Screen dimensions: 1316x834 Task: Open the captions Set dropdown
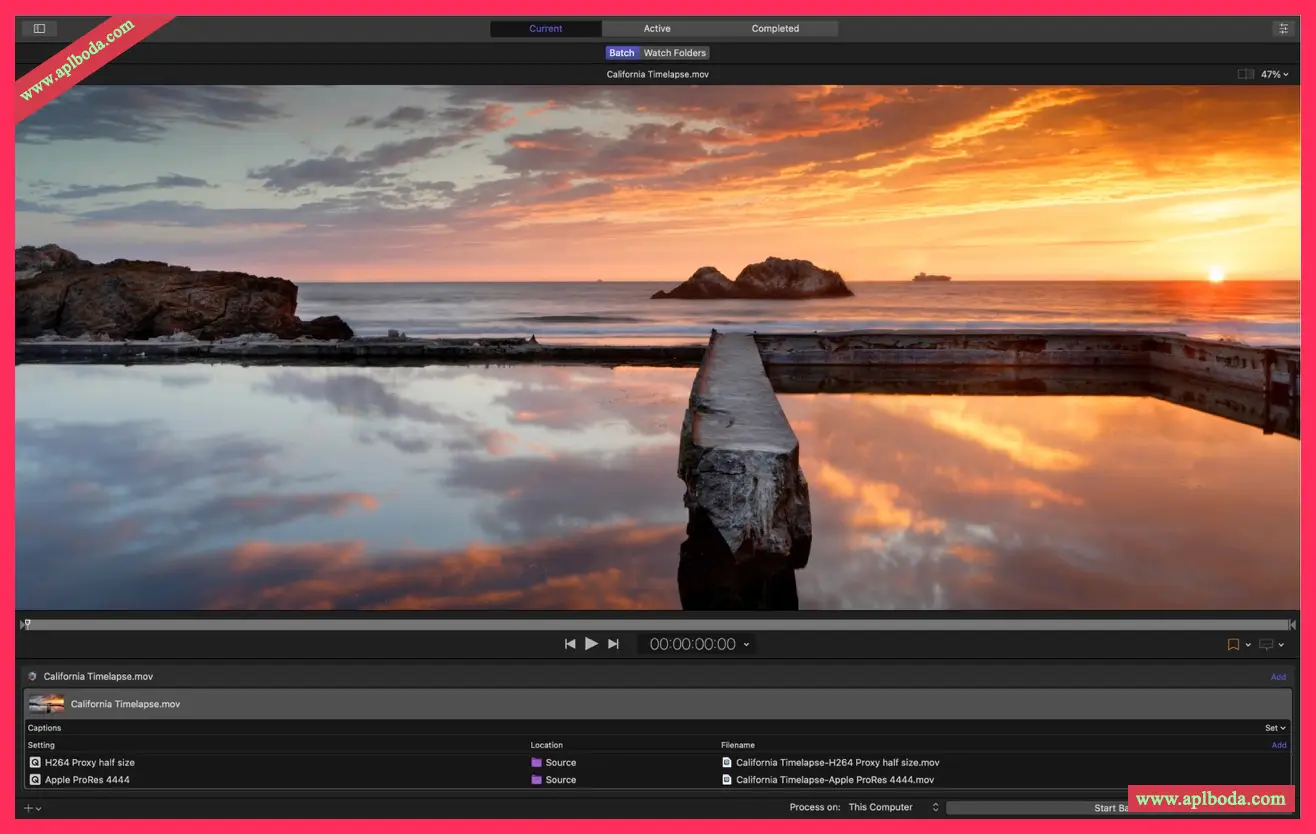pyautogui.click(x=1275, y=728)
